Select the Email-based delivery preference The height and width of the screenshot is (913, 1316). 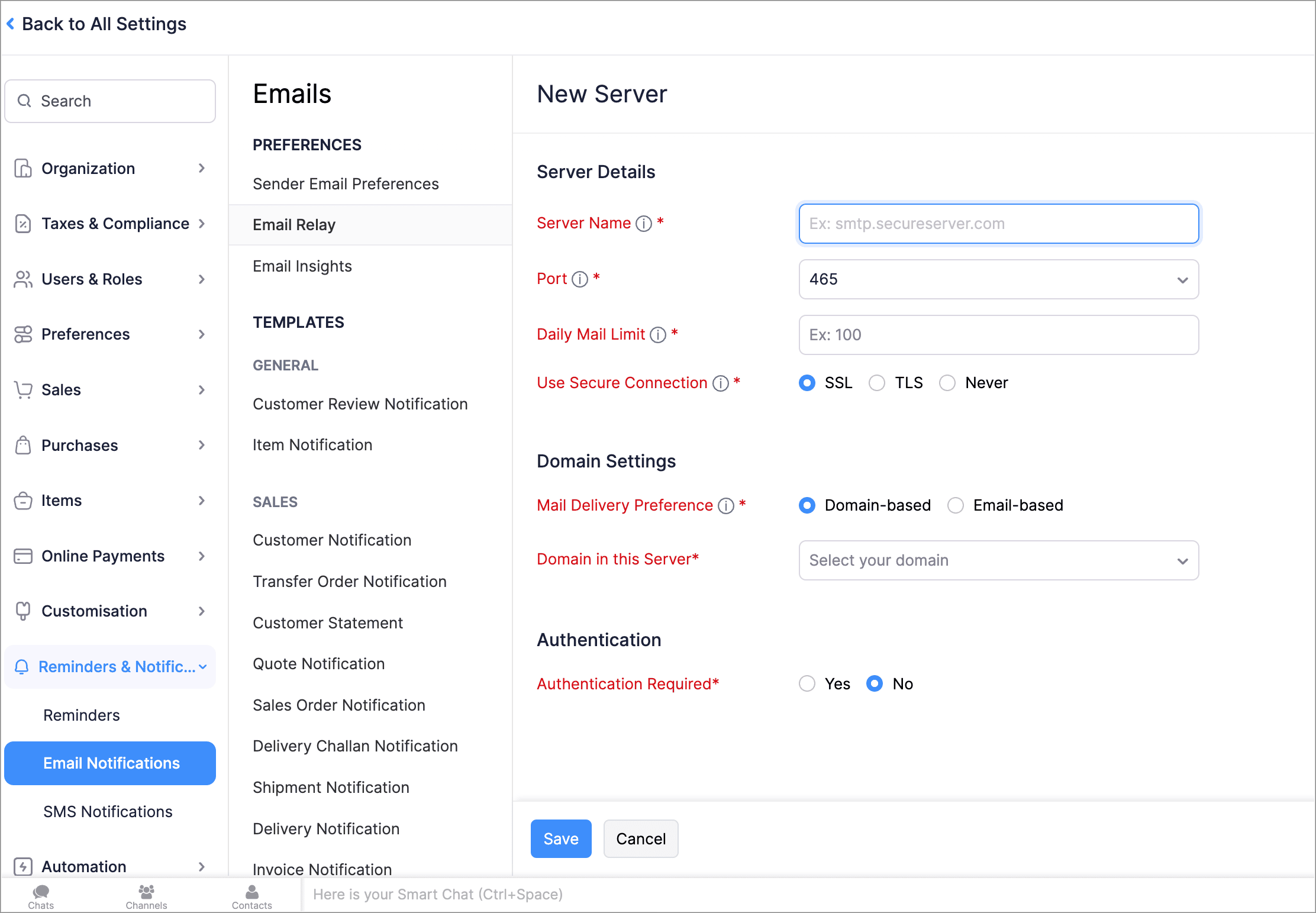956,505
